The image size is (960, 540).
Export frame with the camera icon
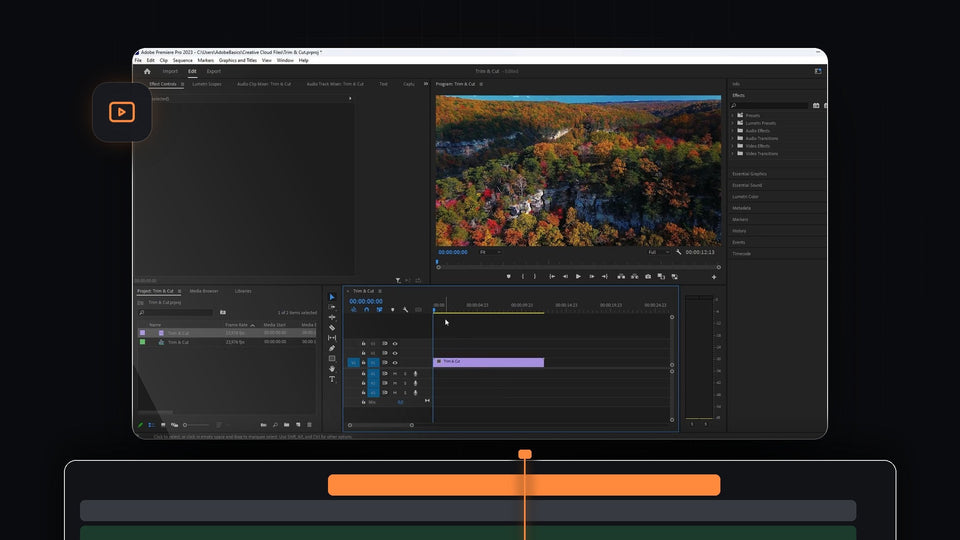click(648, 277)
